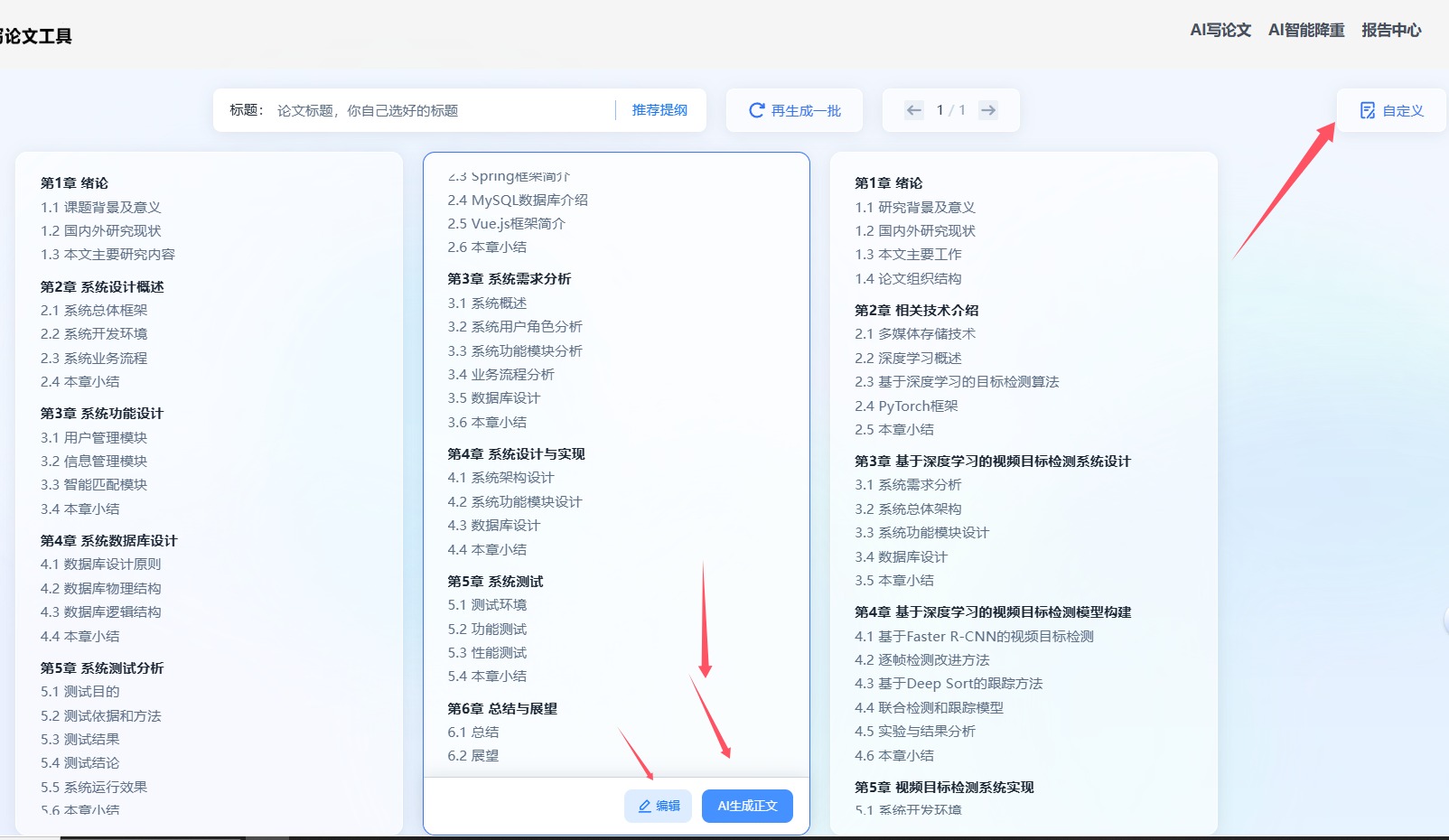Click the pencil icon on 编辑 button
This screenshot has height=840, width=1449.
(645, 806)
